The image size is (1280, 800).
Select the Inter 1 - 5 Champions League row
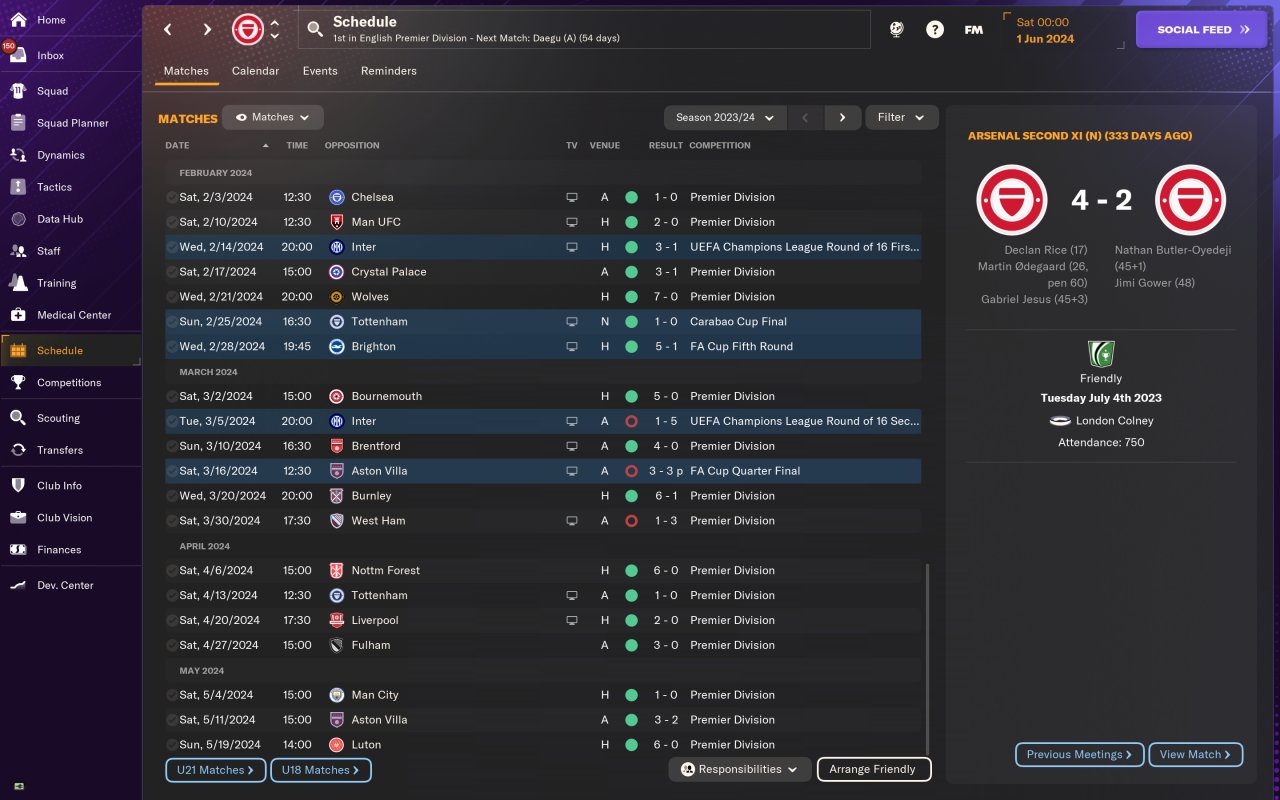pyautogui.click(x=543, y=421)
